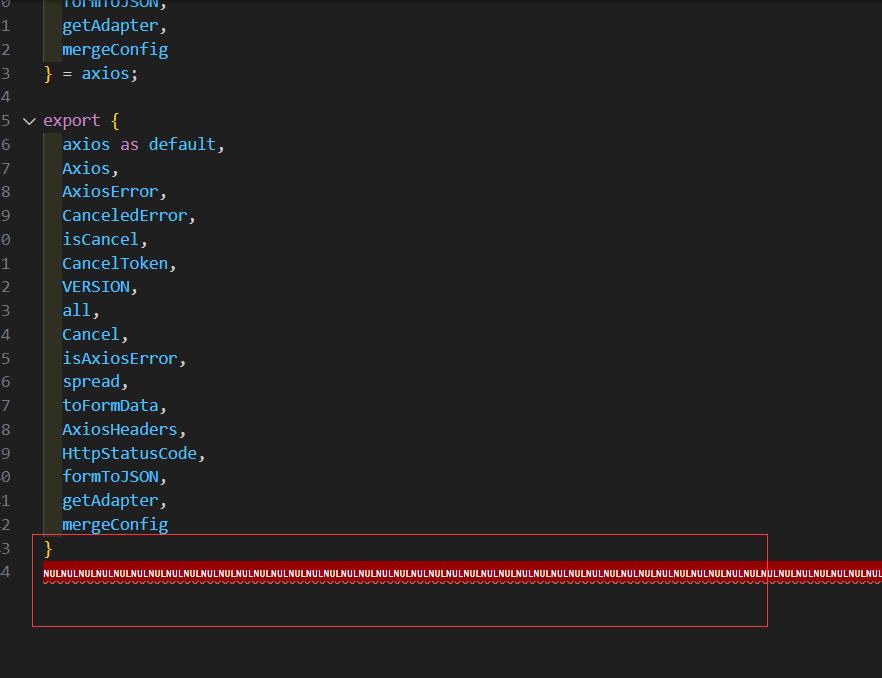Click 'mergeConfig' inside the export block
Image resolution: width=882 pixels, height=678 pixels.
pos(115,524)
